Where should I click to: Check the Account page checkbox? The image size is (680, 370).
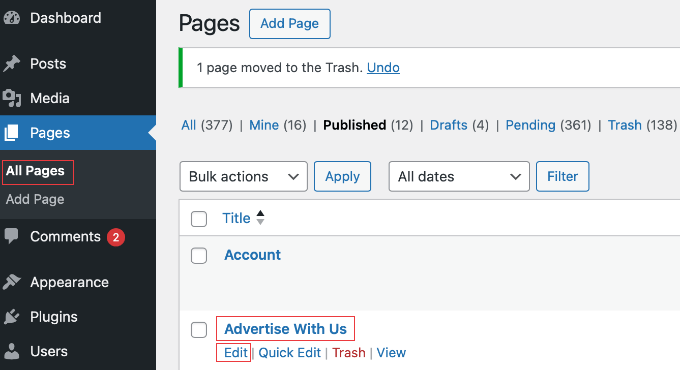click(199, 255)
